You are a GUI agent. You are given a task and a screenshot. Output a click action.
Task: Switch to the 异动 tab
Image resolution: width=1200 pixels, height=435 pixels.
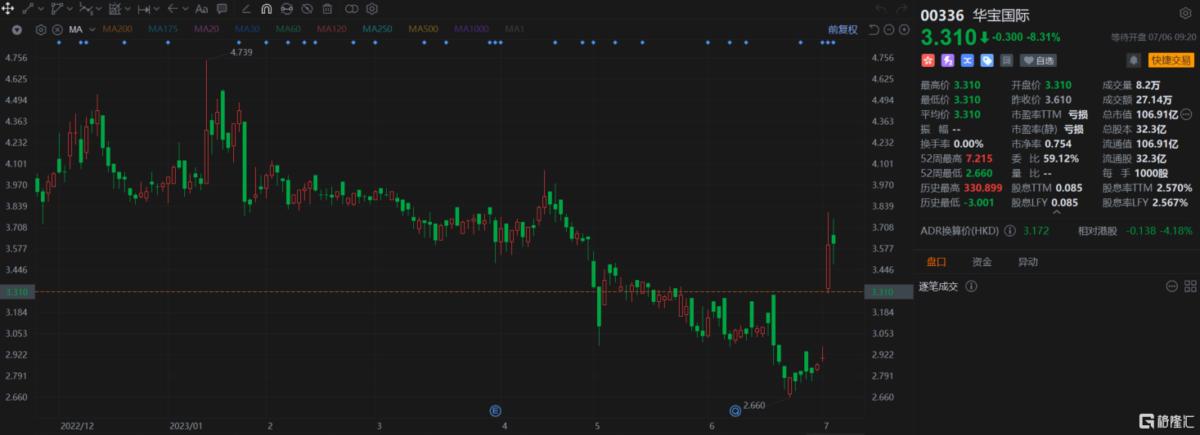click(x=1027, y=262)
